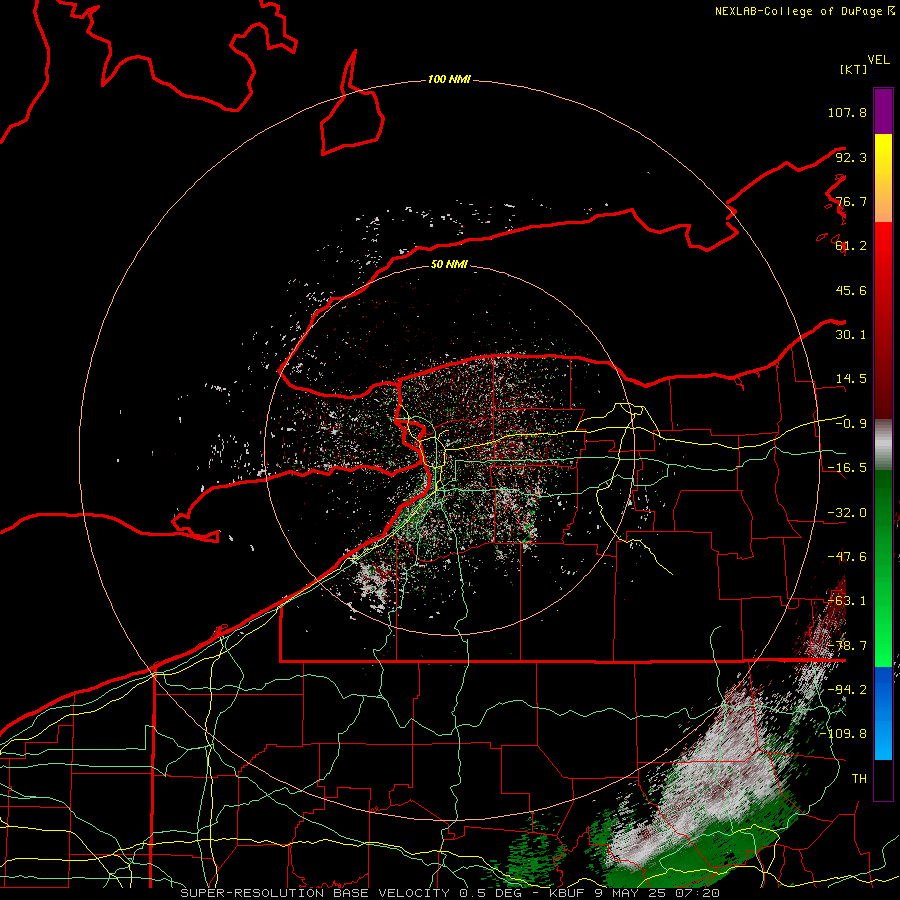Select the 92.3 scale value
The height and width of the screenshot is (900, 900).
851,157
